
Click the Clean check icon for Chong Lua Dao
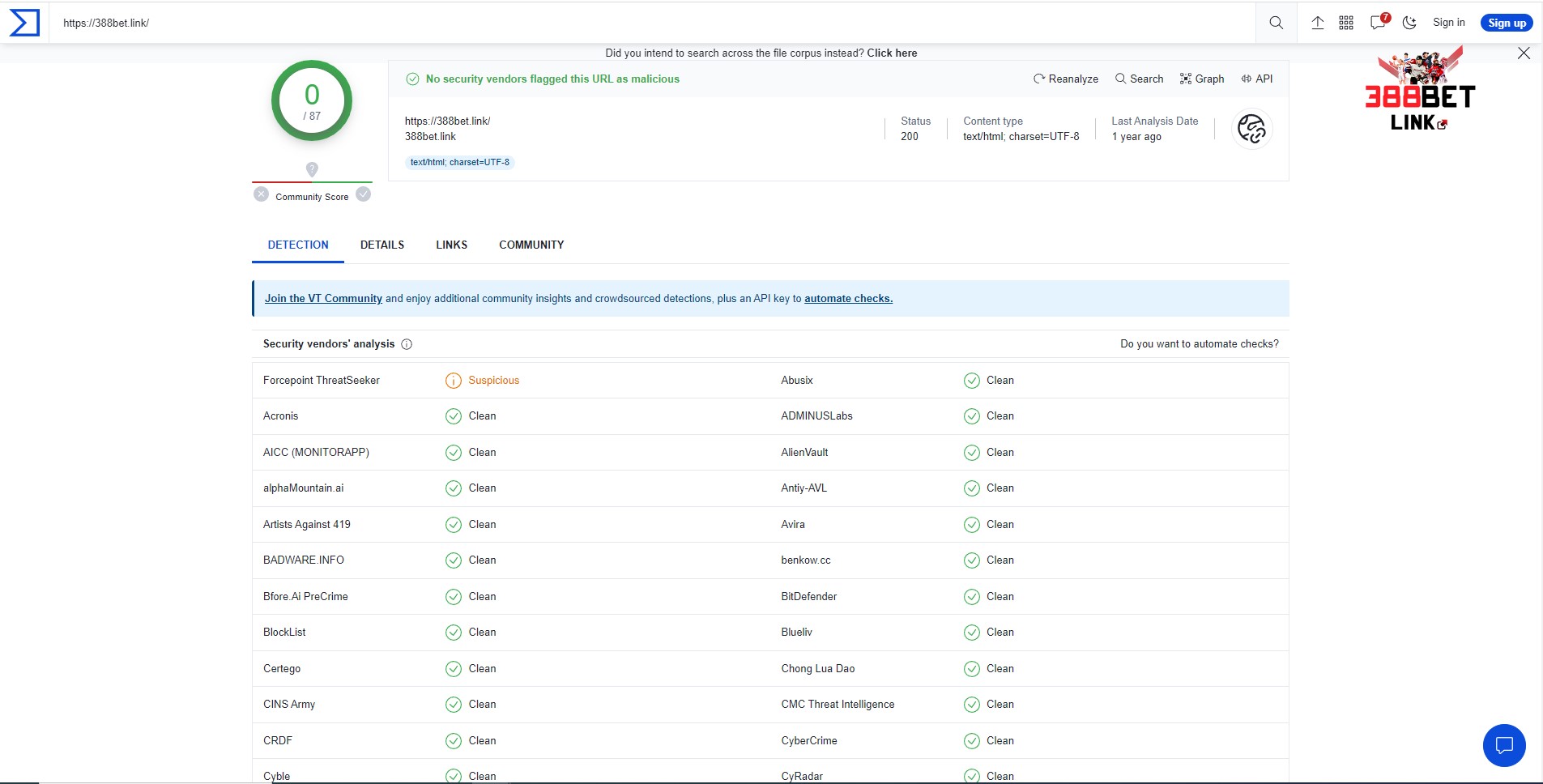pyautogui.click(x=972, y=669)
